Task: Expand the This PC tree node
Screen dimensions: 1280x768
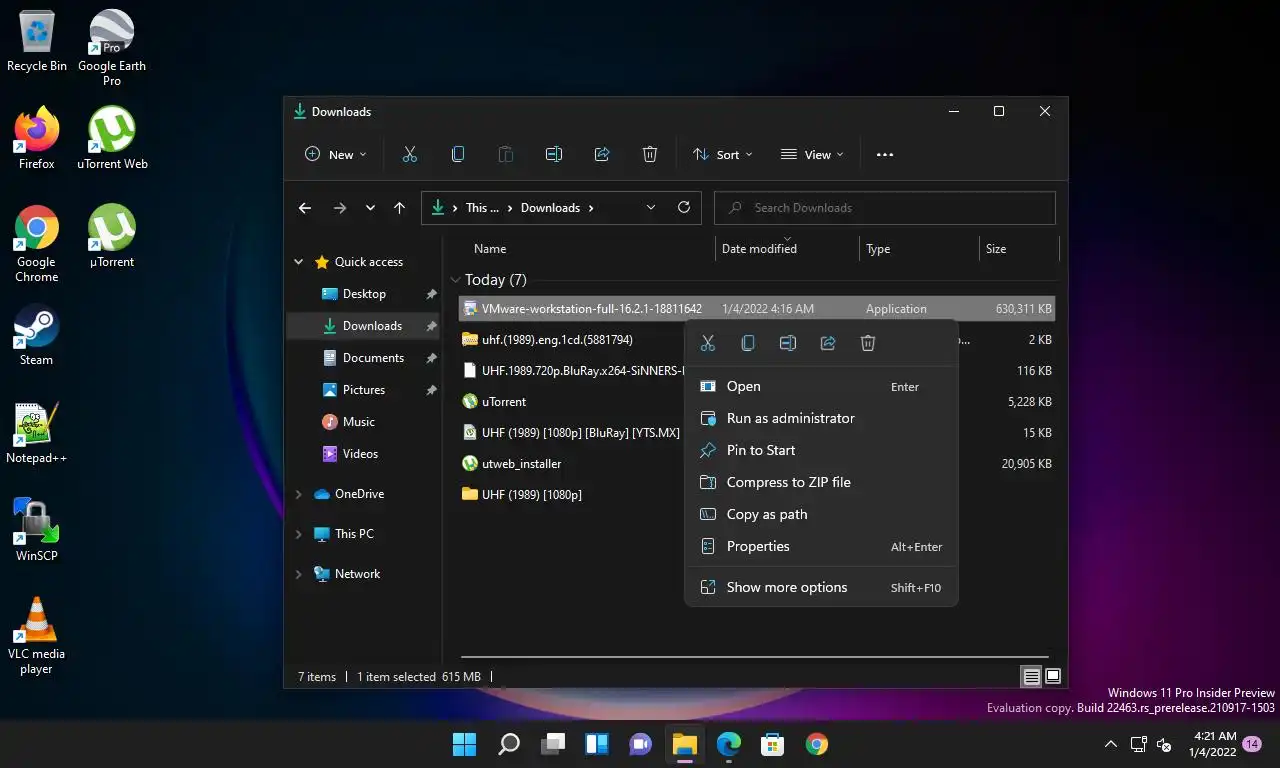Action: [x=298, y=534]
